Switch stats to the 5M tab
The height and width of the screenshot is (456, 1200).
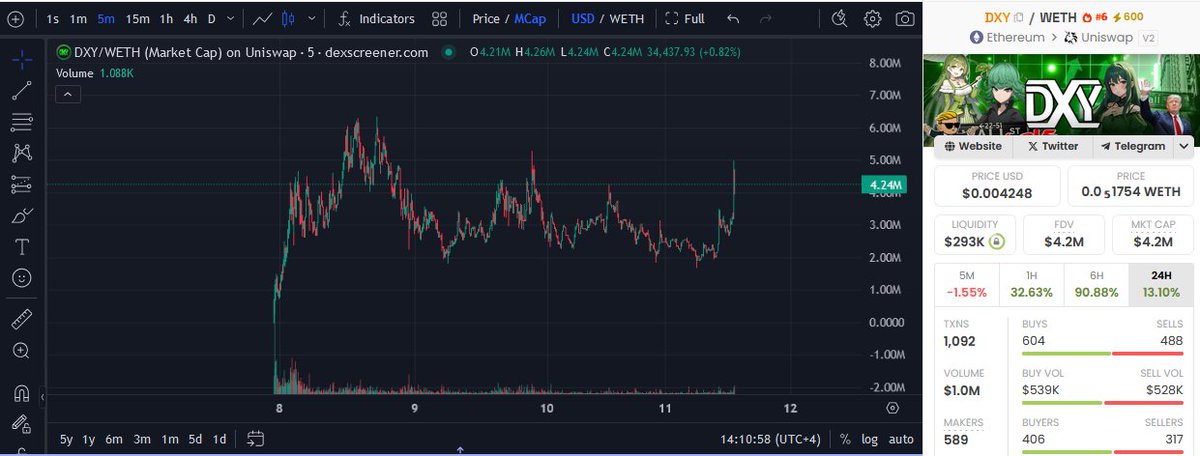pyautogui.click(x=965, y=285)
